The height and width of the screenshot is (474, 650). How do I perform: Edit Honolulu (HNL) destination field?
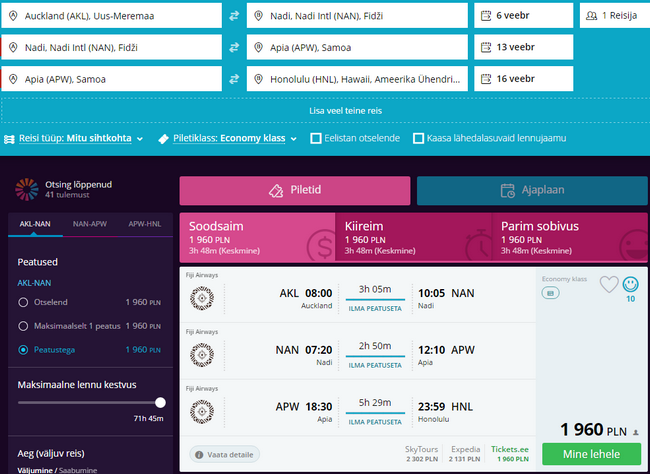tap(357, 79)
